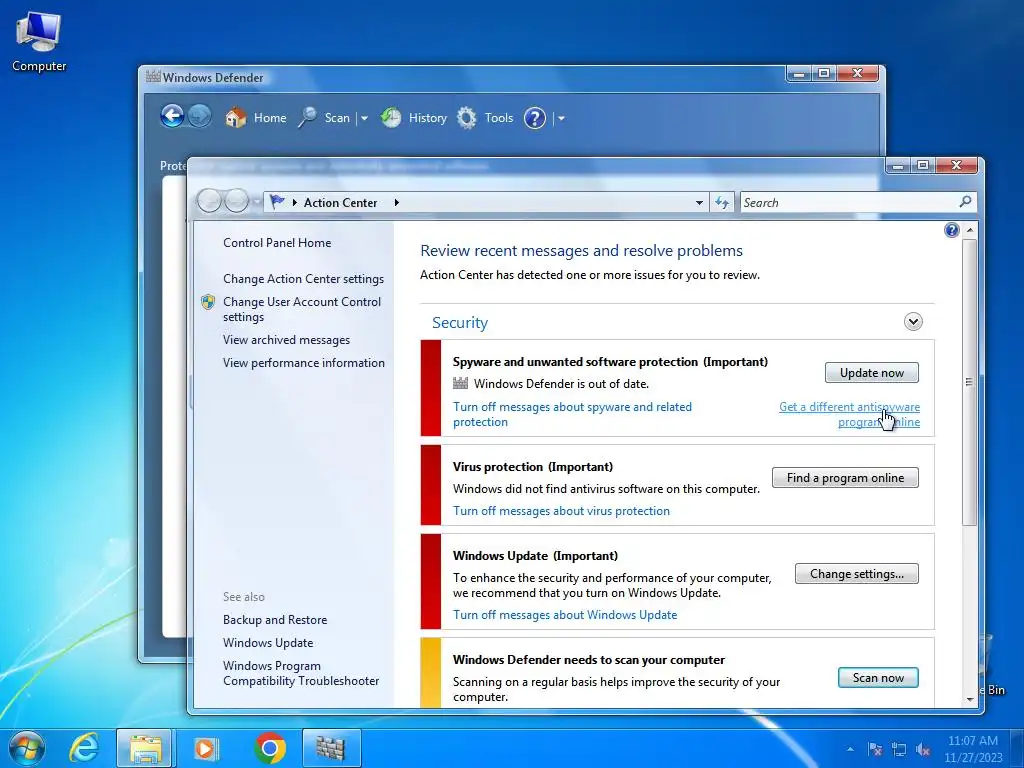Click scroll up arrow in Action Center
Screen dimensions: 1024x768
(x=970, y=230)
